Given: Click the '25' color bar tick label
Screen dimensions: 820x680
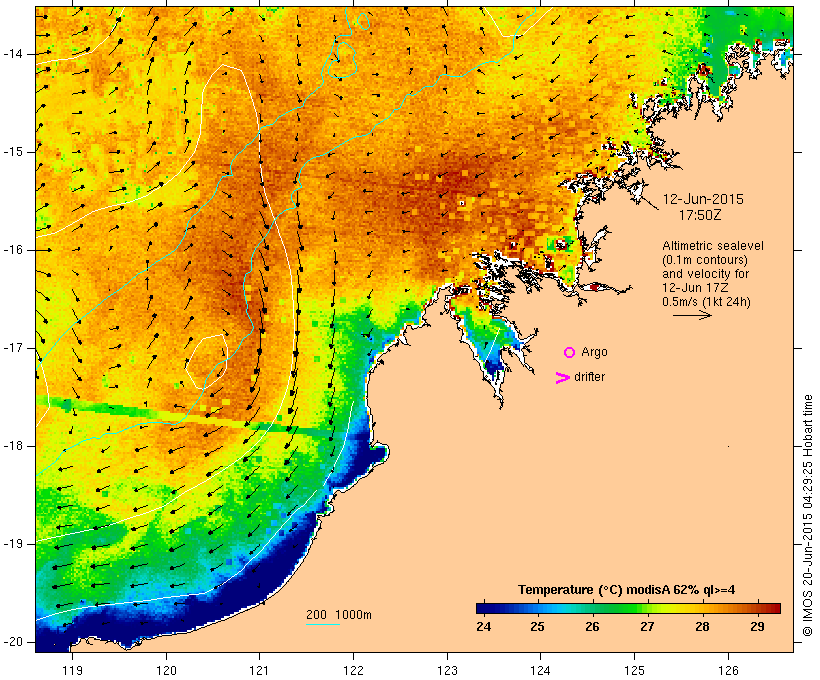Looking at the screenshot, I should coord(538,626).
